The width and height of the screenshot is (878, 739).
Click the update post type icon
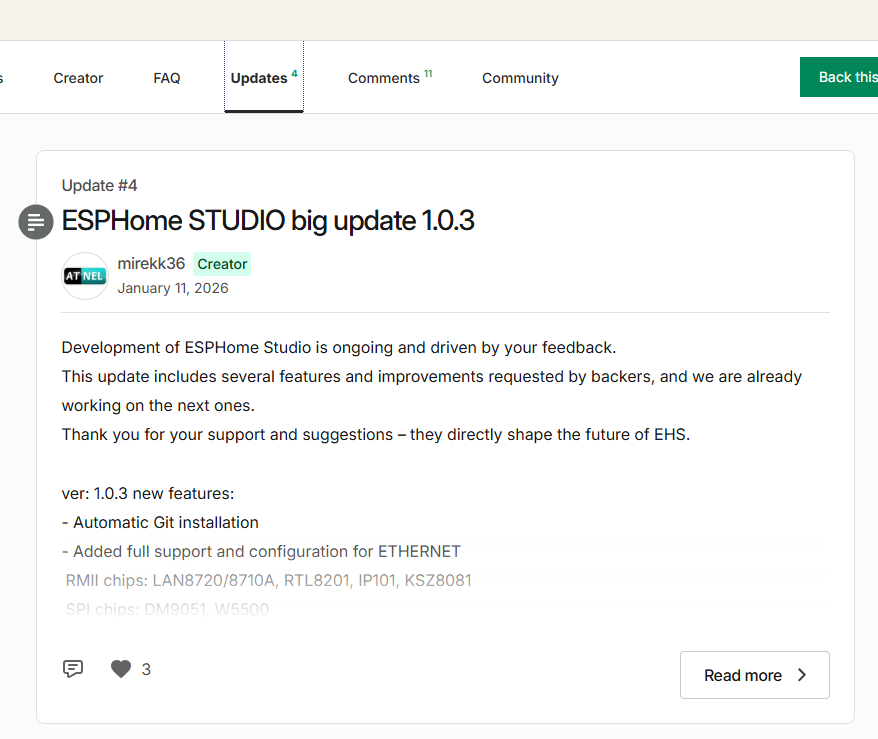(x=36, y=222)
